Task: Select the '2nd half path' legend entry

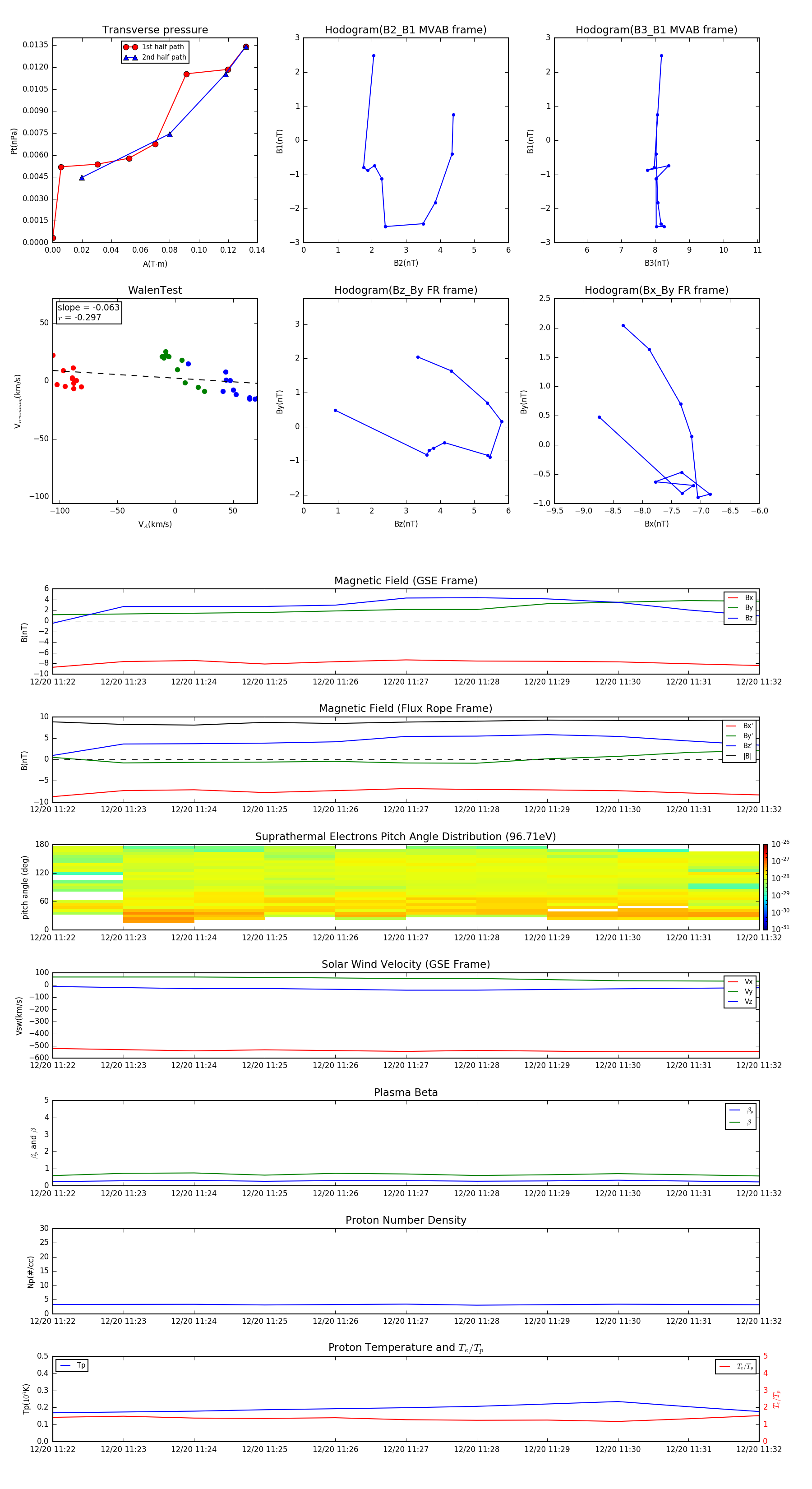Action: (x=155, y=57)
